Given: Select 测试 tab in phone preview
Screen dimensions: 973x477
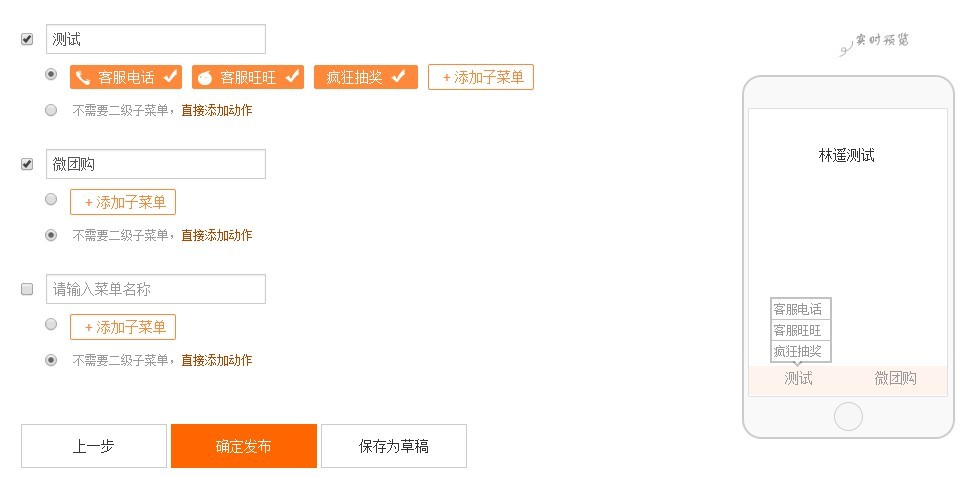Looking at the screenshot, I should 798,378.
